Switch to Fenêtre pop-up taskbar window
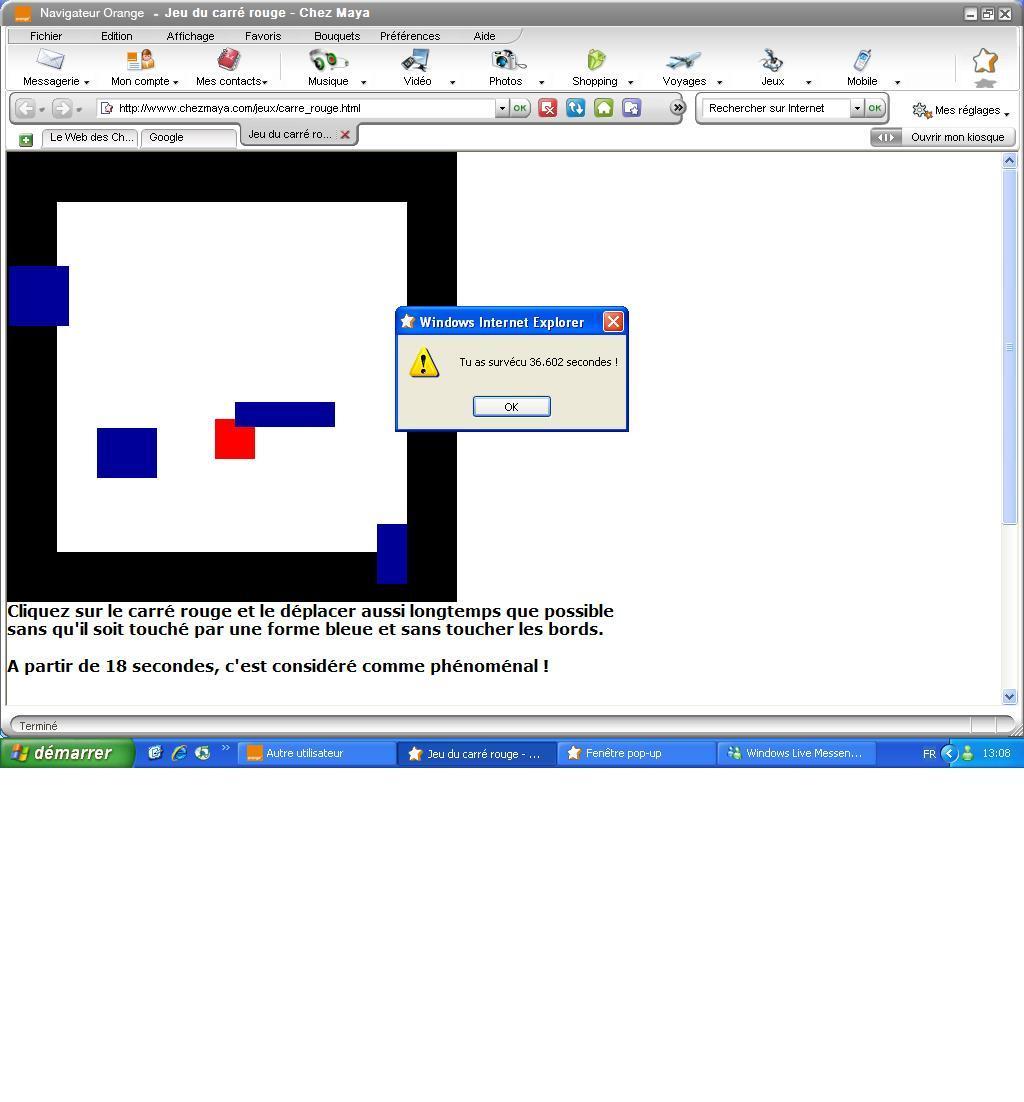 point(636,753)
